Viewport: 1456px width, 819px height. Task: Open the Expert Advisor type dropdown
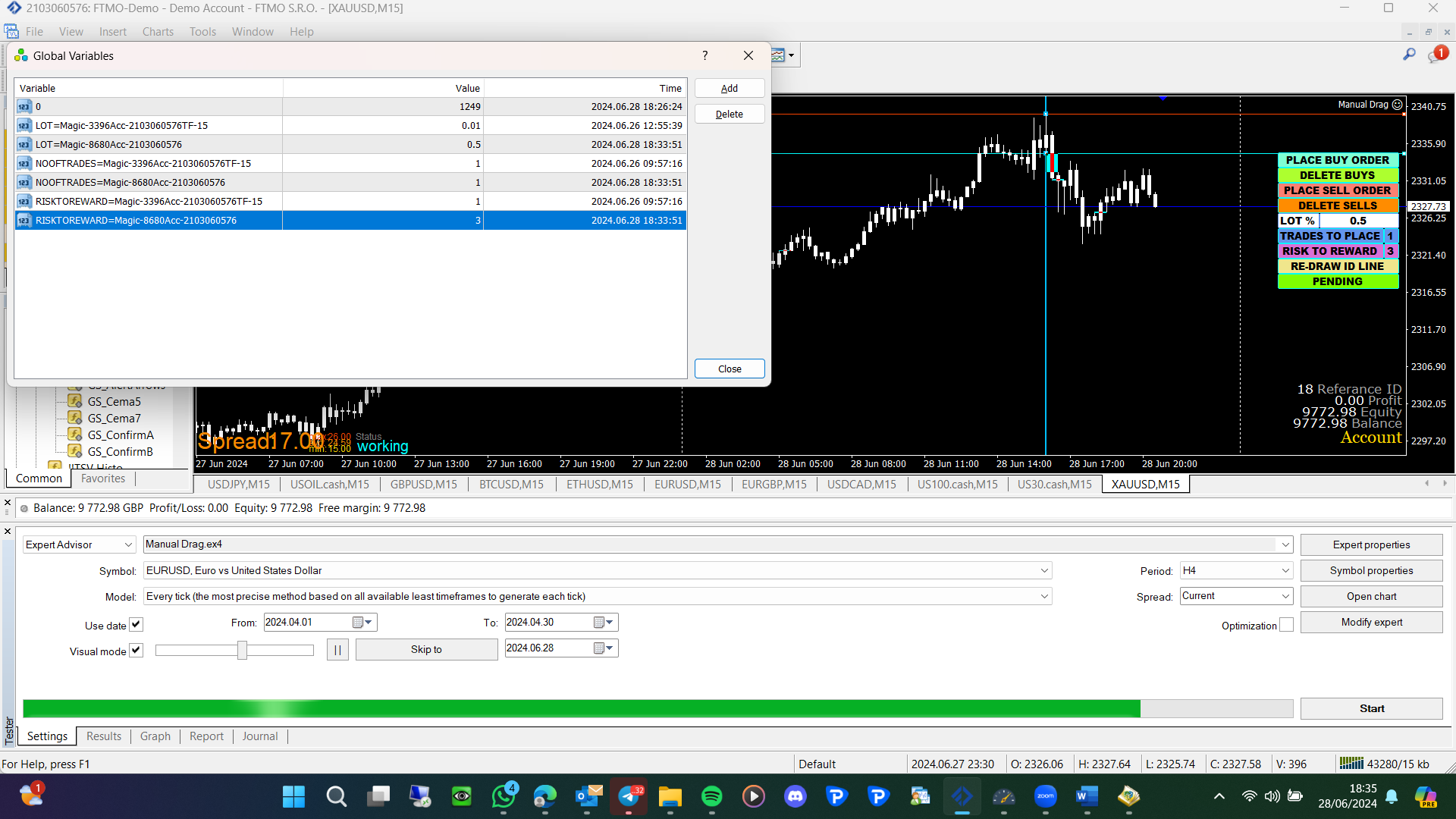tap(80, 544)
